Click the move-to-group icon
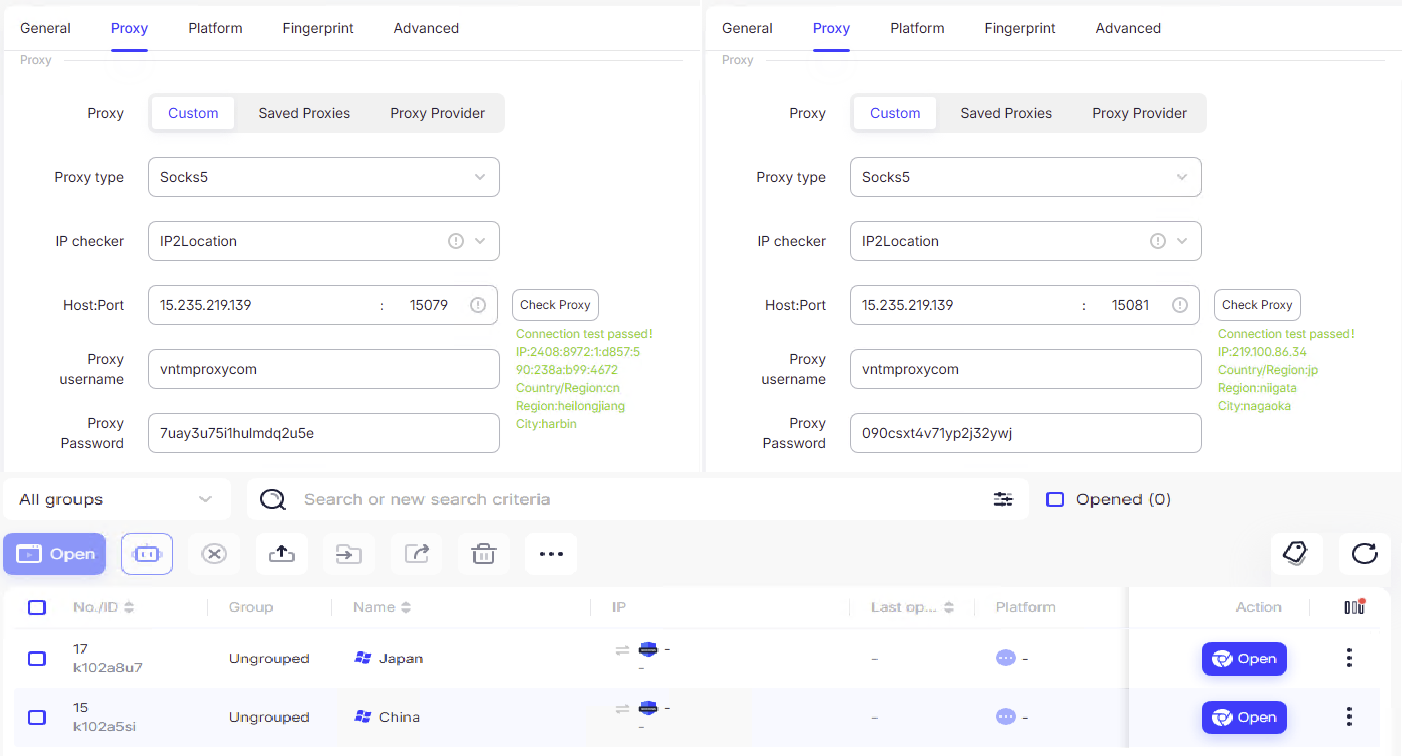Viewport: 1404px width, 756px height. tap(348, 553)
